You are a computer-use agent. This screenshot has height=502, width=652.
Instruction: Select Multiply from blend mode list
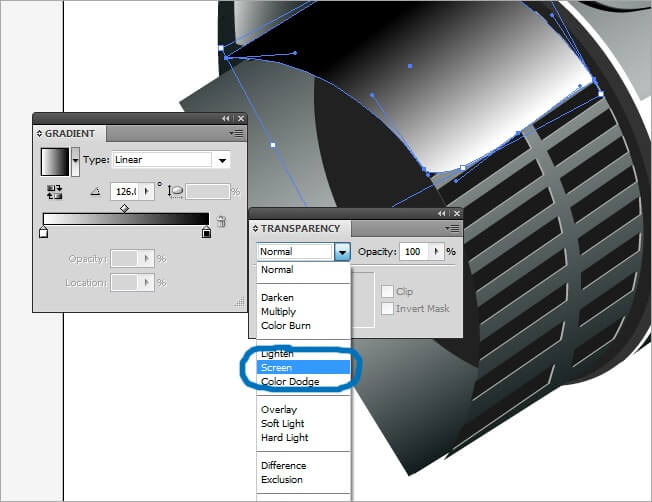pyautogui.click(x=279, y=312)
